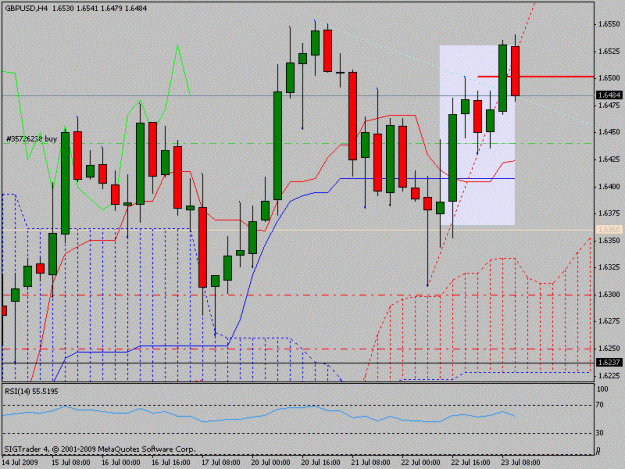Click the 1.6225 price scale label

(x=609, y=375)
